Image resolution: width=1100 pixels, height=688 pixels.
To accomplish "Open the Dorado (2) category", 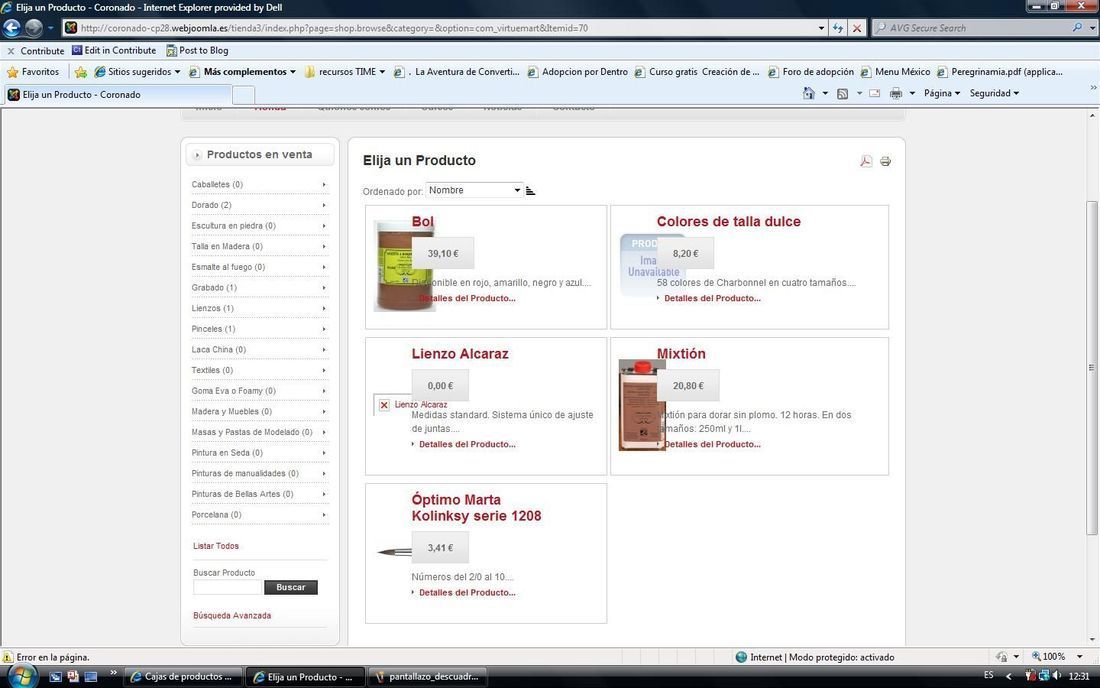I will tap(259, 205).
